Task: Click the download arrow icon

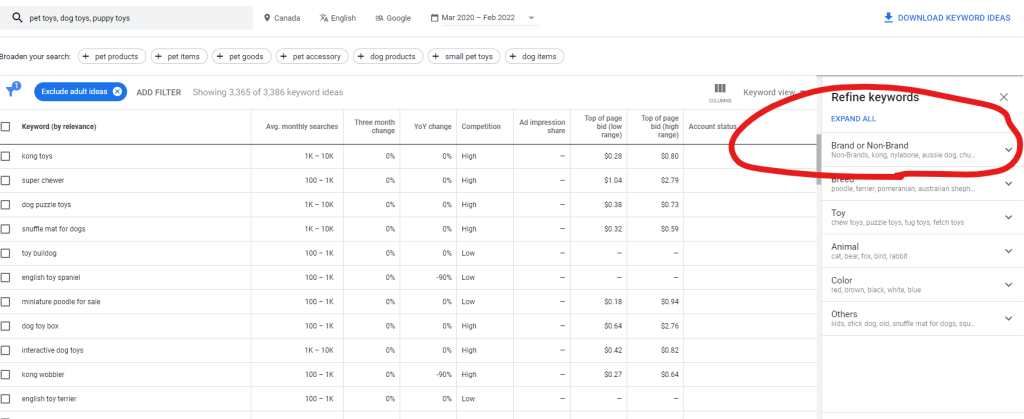Action: coord(888,18)
